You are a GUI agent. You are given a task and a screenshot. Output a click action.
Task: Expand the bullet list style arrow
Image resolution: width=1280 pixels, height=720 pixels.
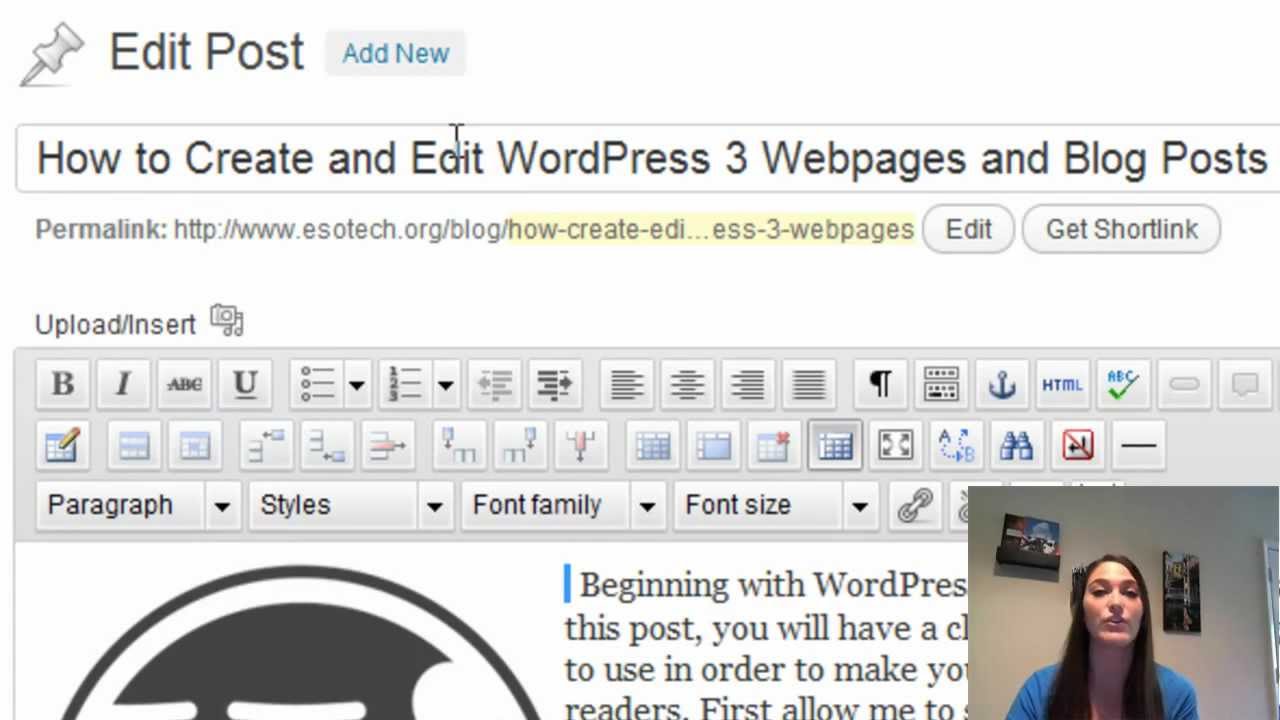pyautogui.click(x=357, y=385)
